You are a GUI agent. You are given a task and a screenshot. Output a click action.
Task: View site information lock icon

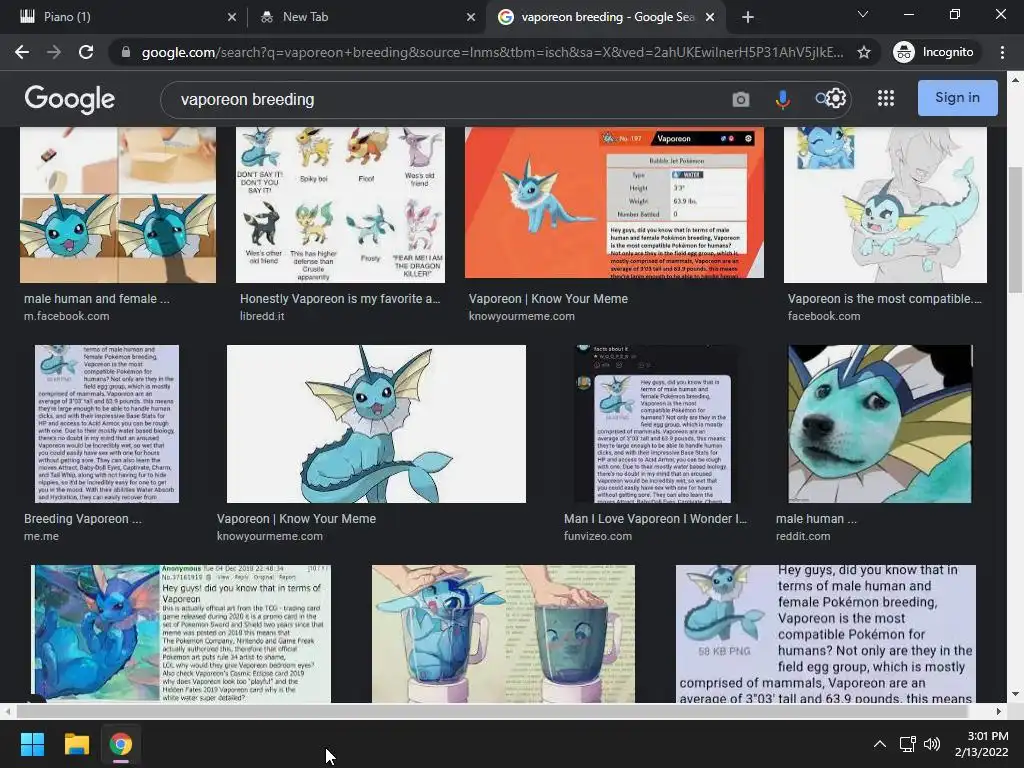126,52
